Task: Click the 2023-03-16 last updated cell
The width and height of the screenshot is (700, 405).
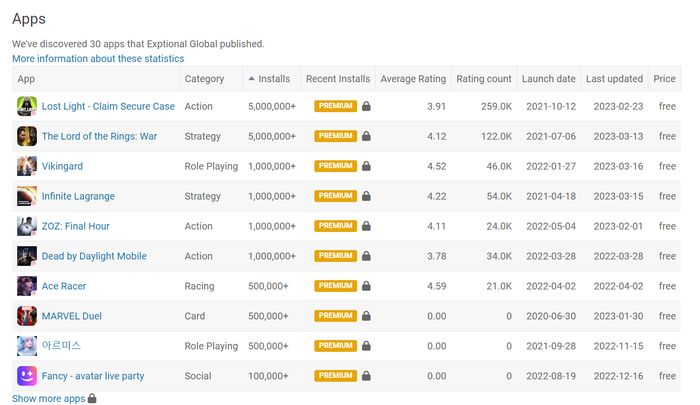Action: (618, 166)
